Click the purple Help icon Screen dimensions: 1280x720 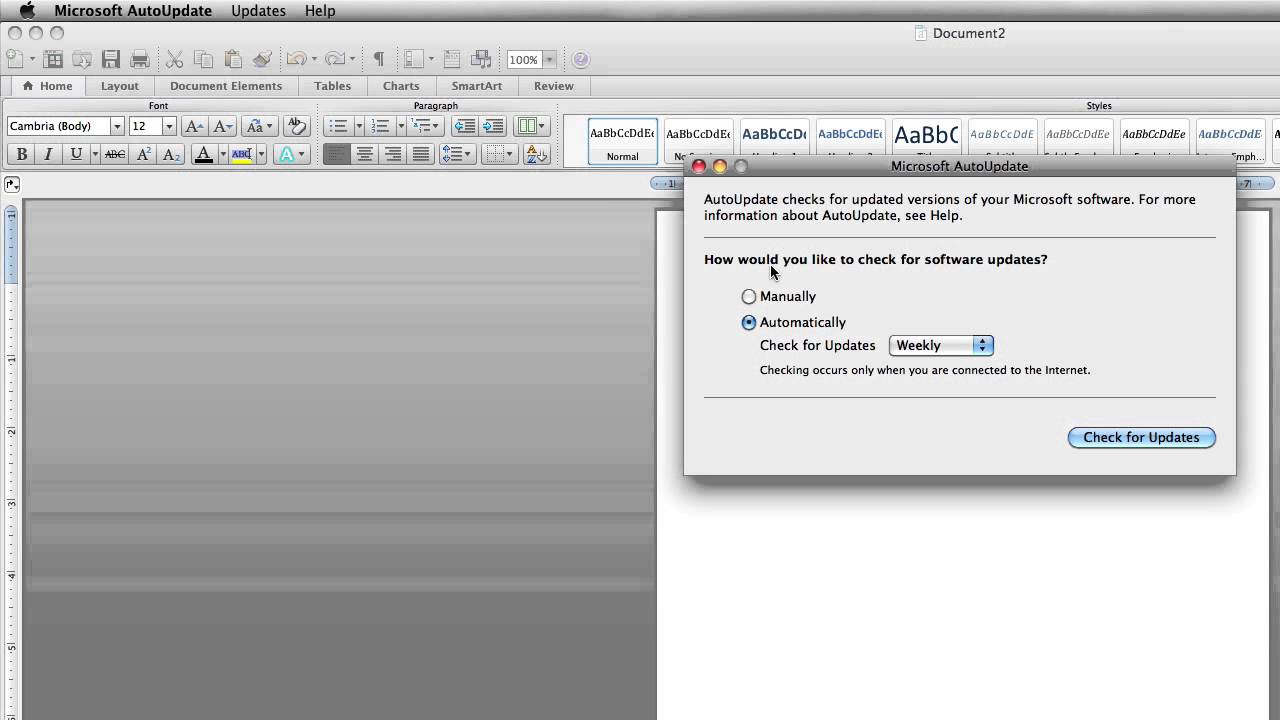(581, 59)
